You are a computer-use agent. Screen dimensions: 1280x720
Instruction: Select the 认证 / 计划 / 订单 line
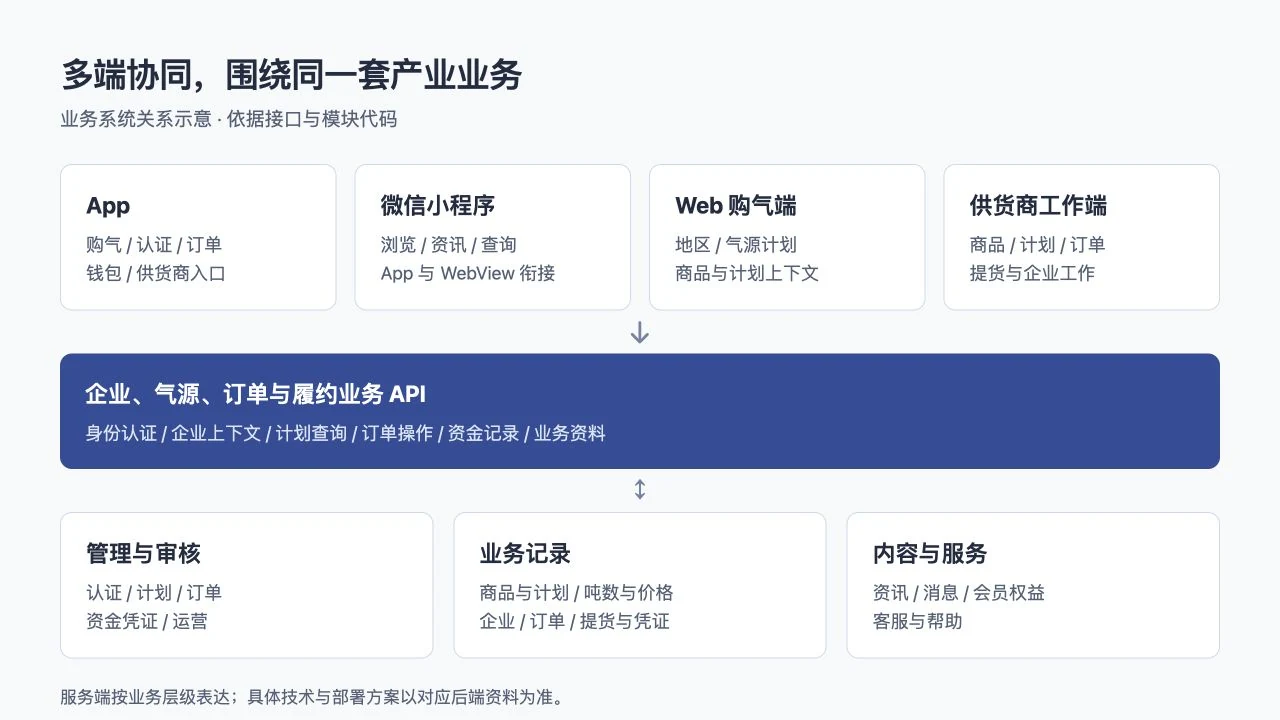coord(154,593)
